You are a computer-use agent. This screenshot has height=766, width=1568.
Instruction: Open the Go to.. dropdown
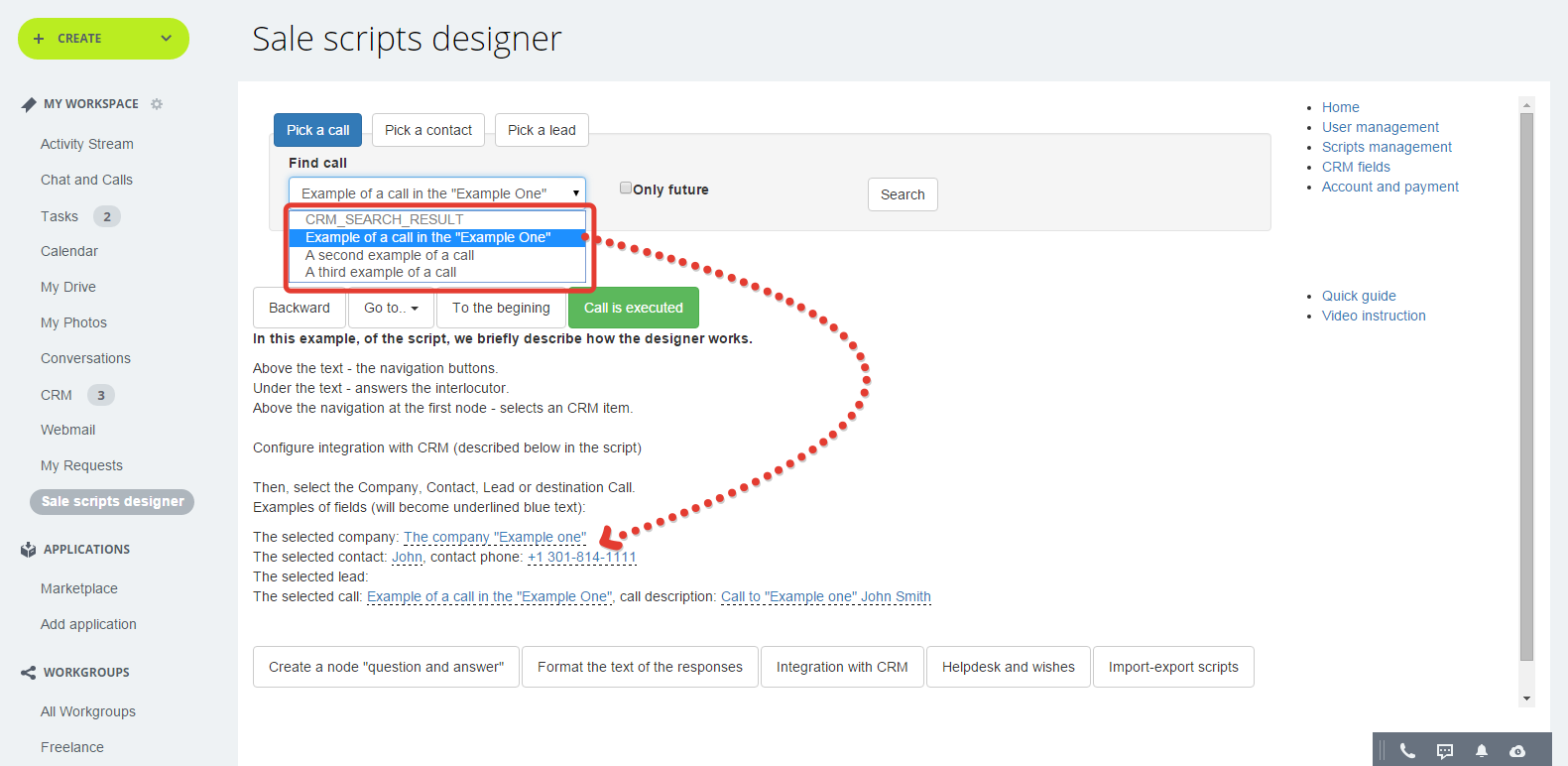click(391, 308)
